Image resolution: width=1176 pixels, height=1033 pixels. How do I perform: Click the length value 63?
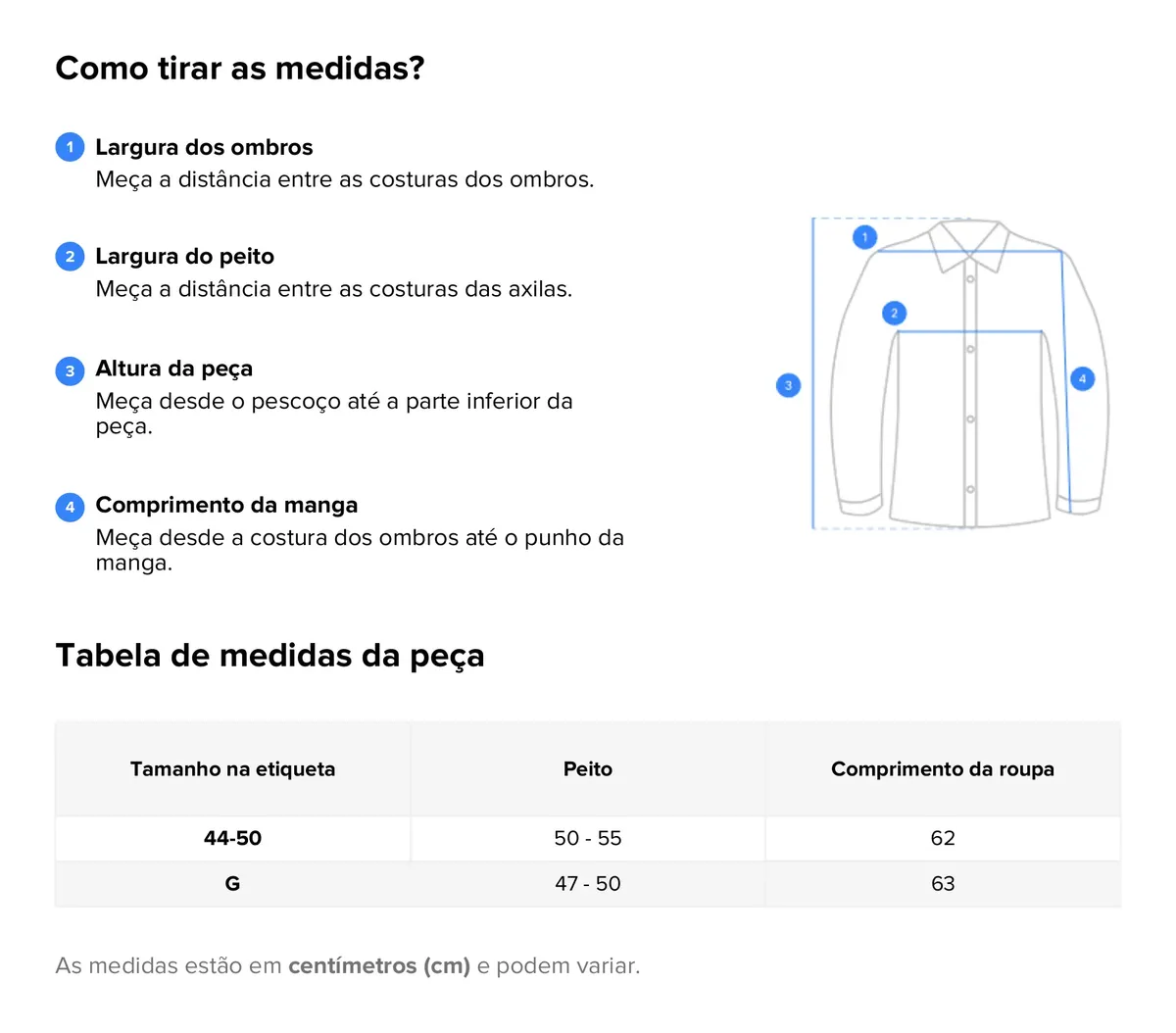[x=943, y=883]
